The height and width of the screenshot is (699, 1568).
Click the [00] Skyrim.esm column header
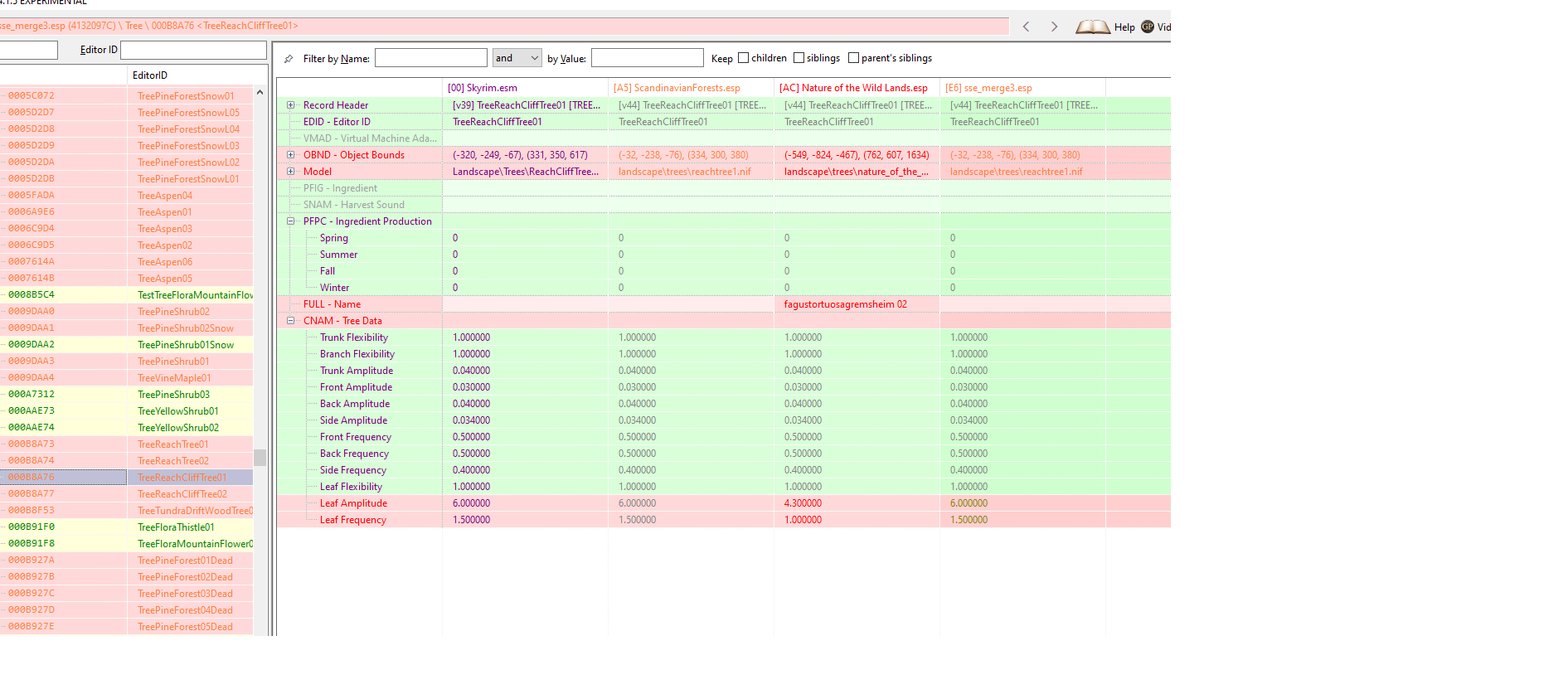pyautogui.click(x=525, y=88)
